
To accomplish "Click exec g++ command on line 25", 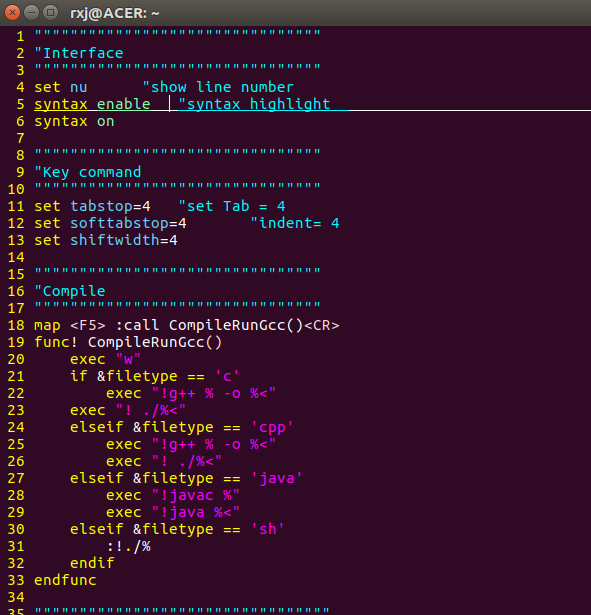I will pos(191,444).
